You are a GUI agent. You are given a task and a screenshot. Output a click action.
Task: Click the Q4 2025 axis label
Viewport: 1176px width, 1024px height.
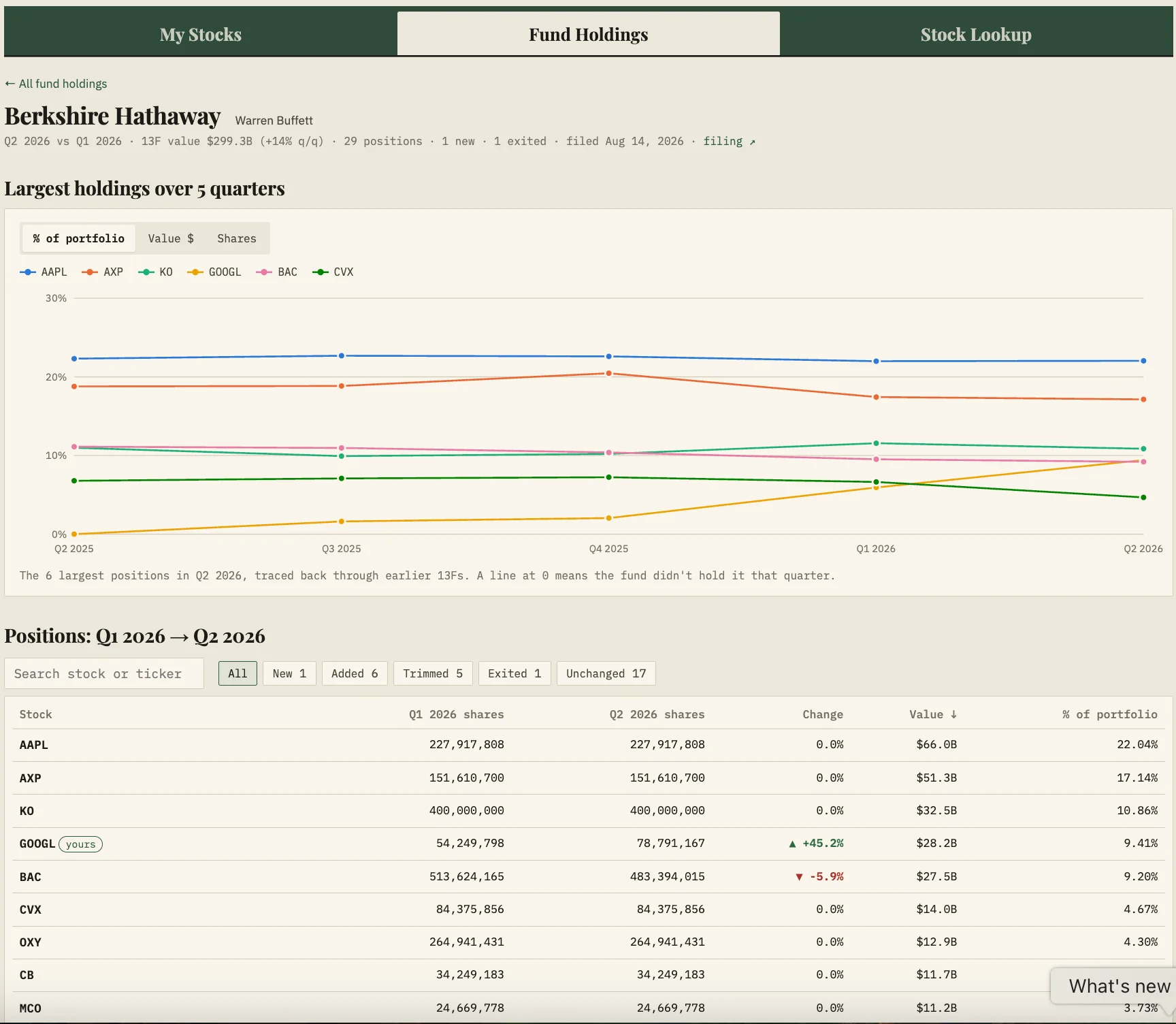(608, 549)
